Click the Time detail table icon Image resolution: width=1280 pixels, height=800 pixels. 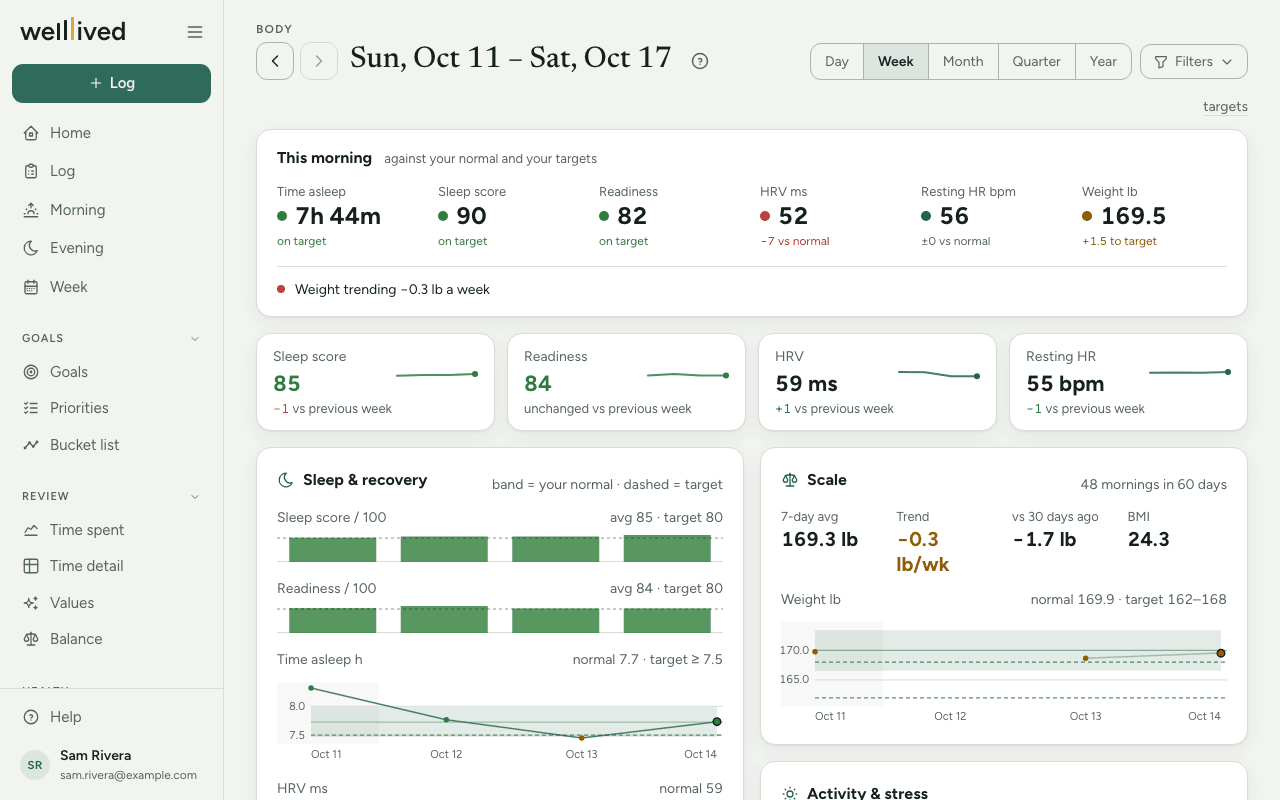tap(31, 566)
